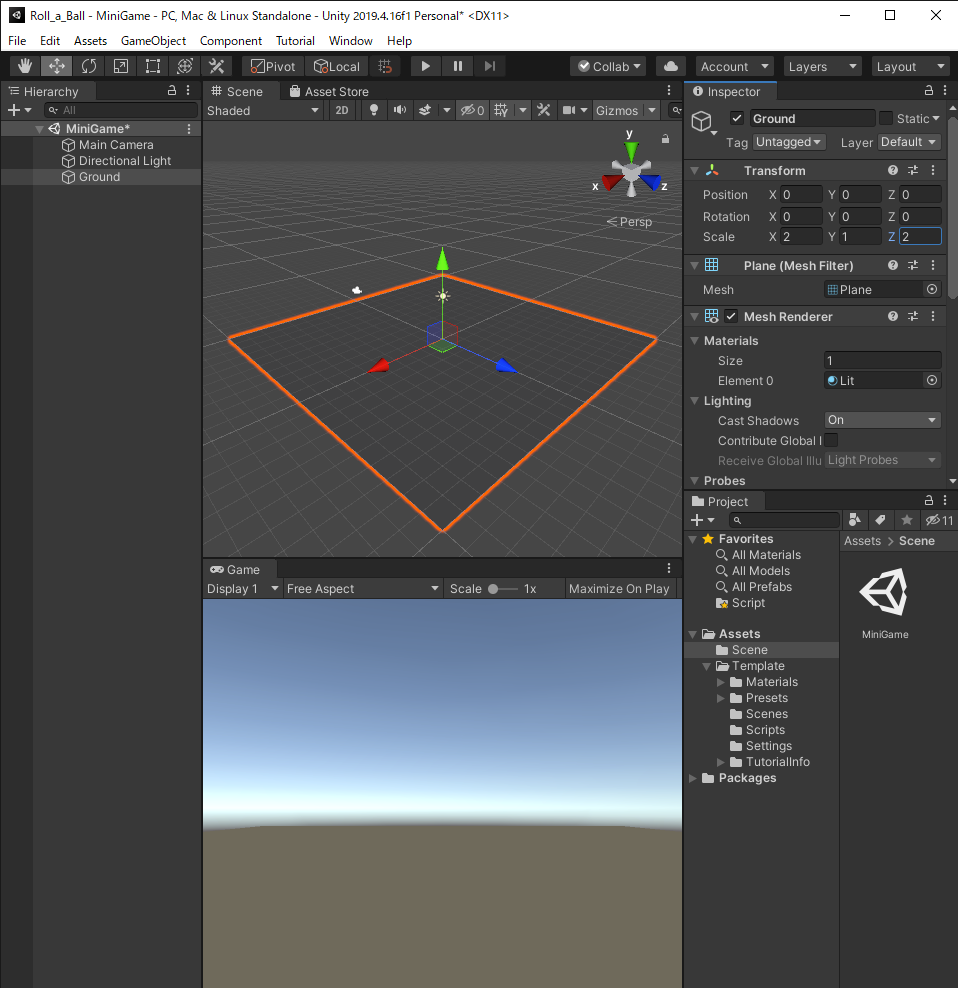958x988 pixels.
Task: Open the Tag dropdown
Action: pyautogui.click(x=788, y=142)
